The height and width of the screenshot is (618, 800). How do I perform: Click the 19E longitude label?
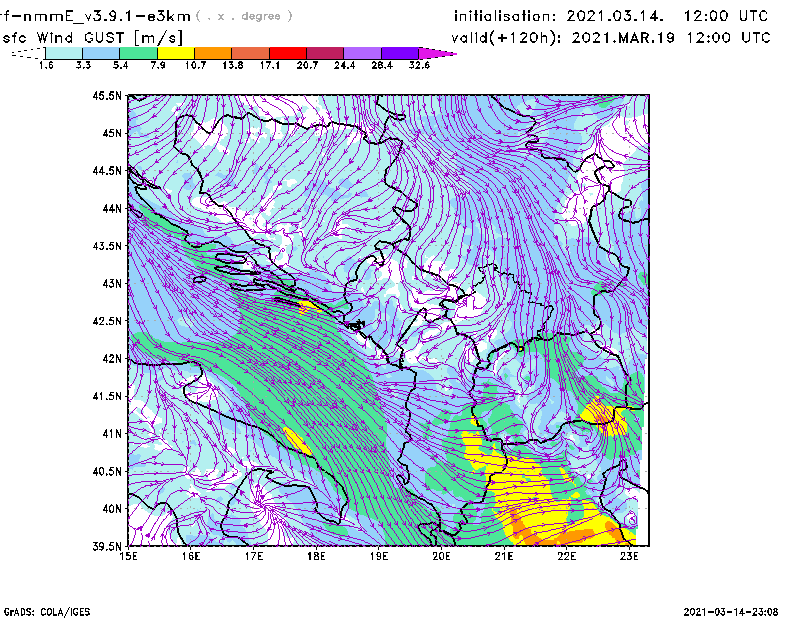point(379,556)
